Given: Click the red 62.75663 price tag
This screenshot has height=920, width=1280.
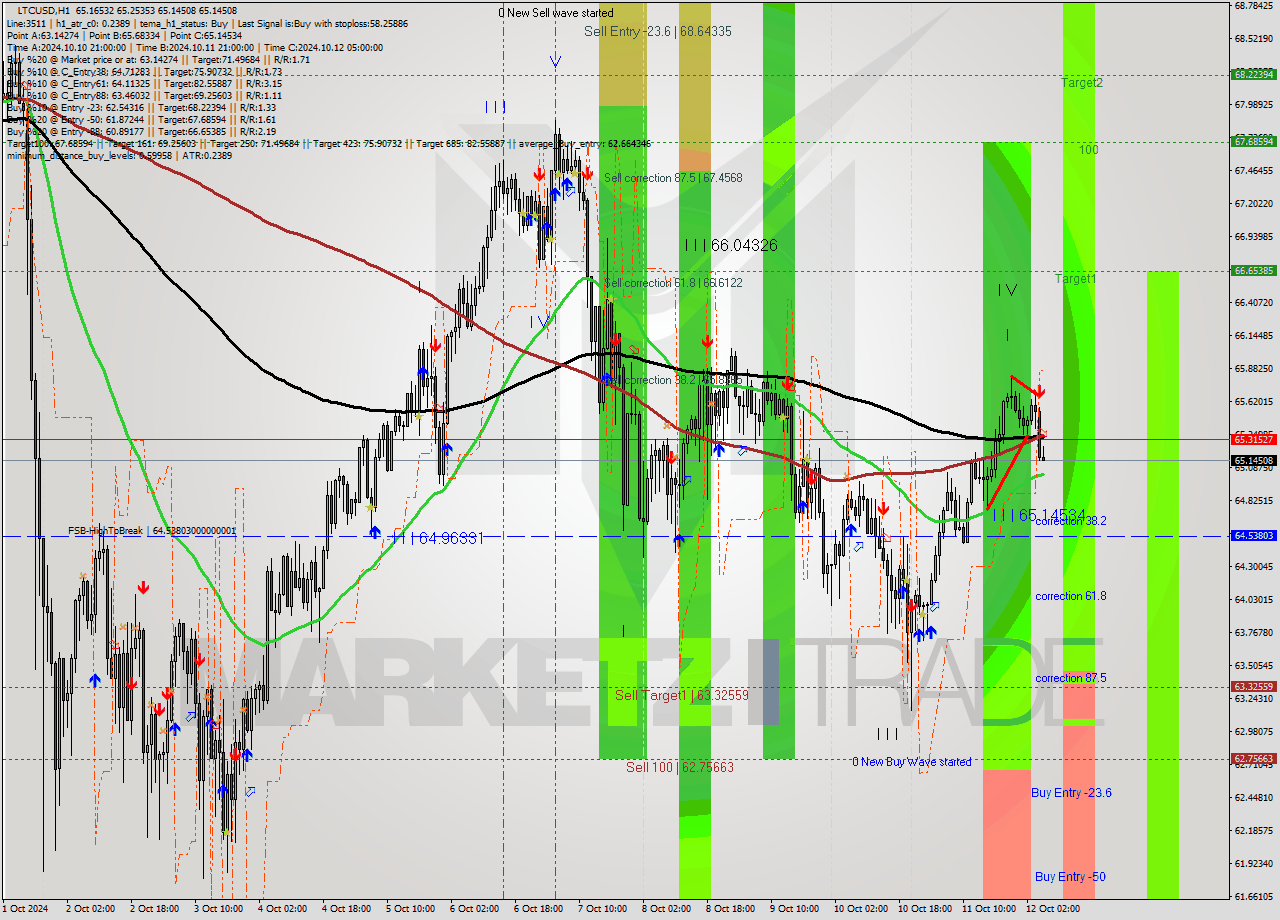Looking at the screenshot, I should click(1254, 759).
